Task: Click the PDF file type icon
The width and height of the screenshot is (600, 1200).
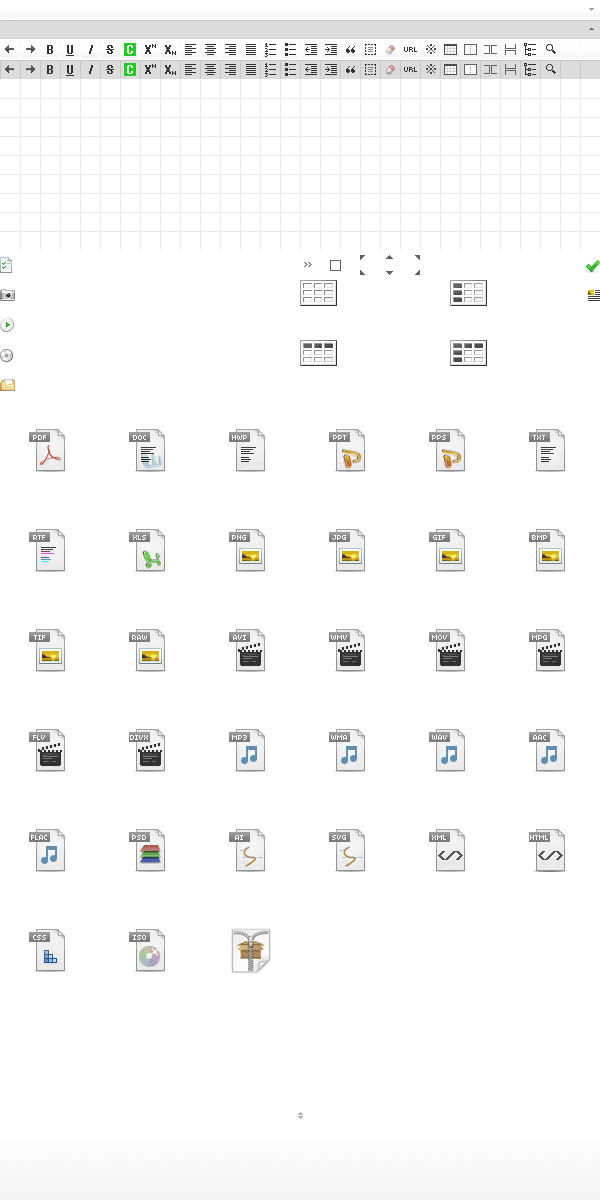Action: 48,451
